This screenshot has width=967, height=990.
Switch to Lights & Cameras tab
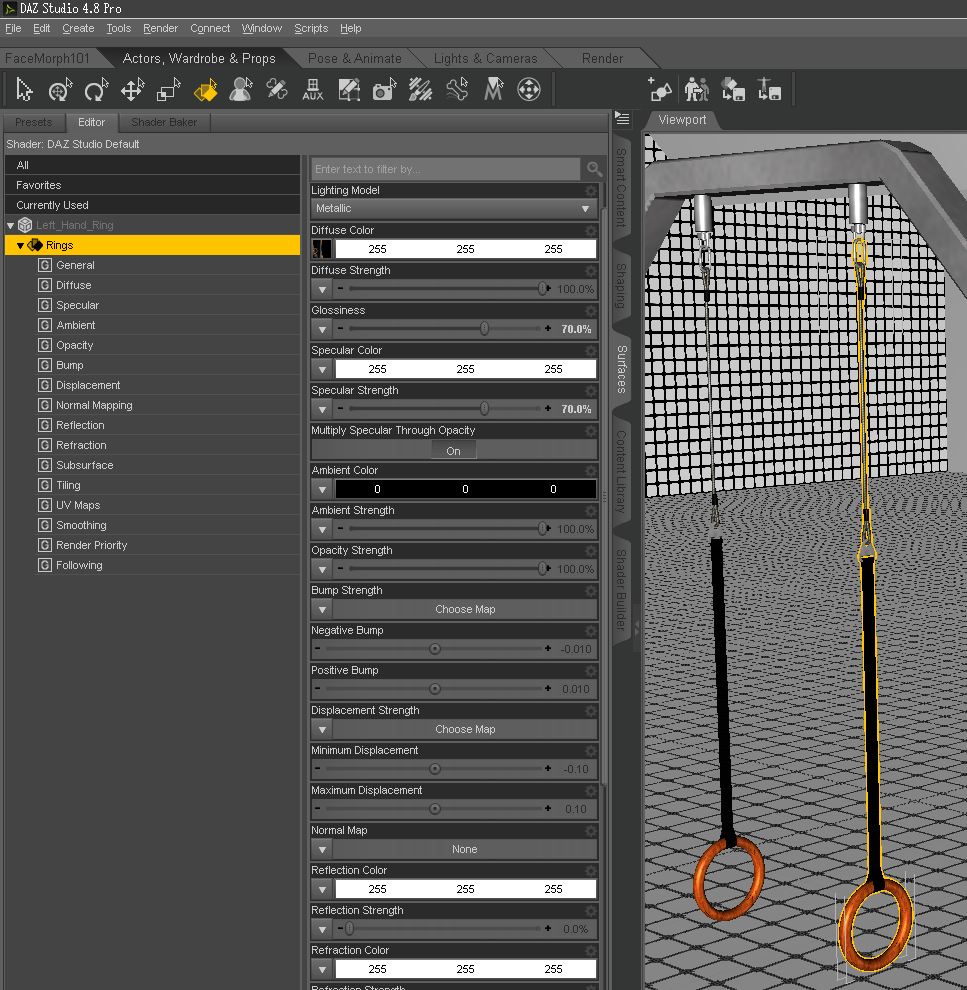click(485, 58)
